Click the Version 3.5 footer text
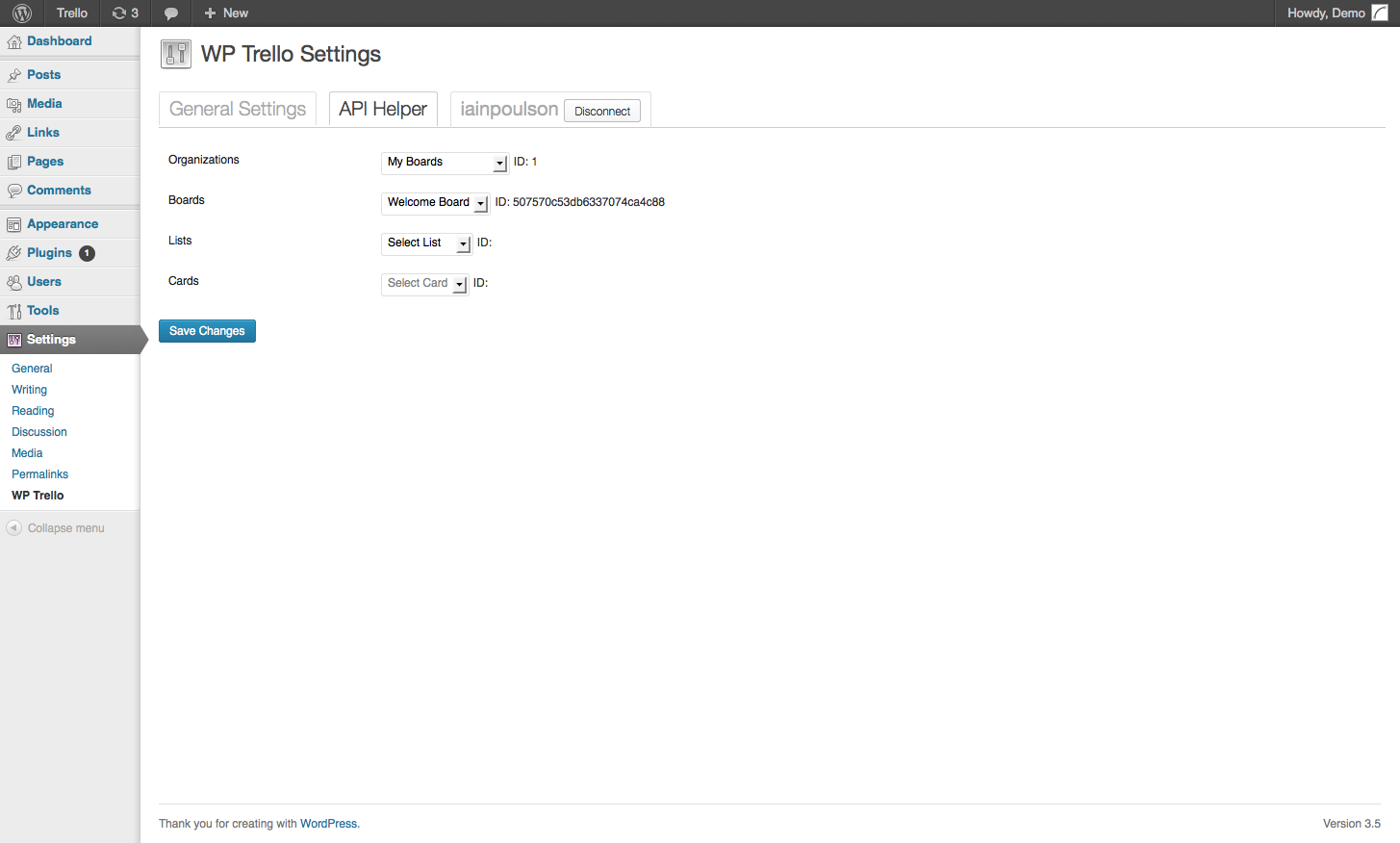1400x843 pixels. click(x=1352, y=824)
